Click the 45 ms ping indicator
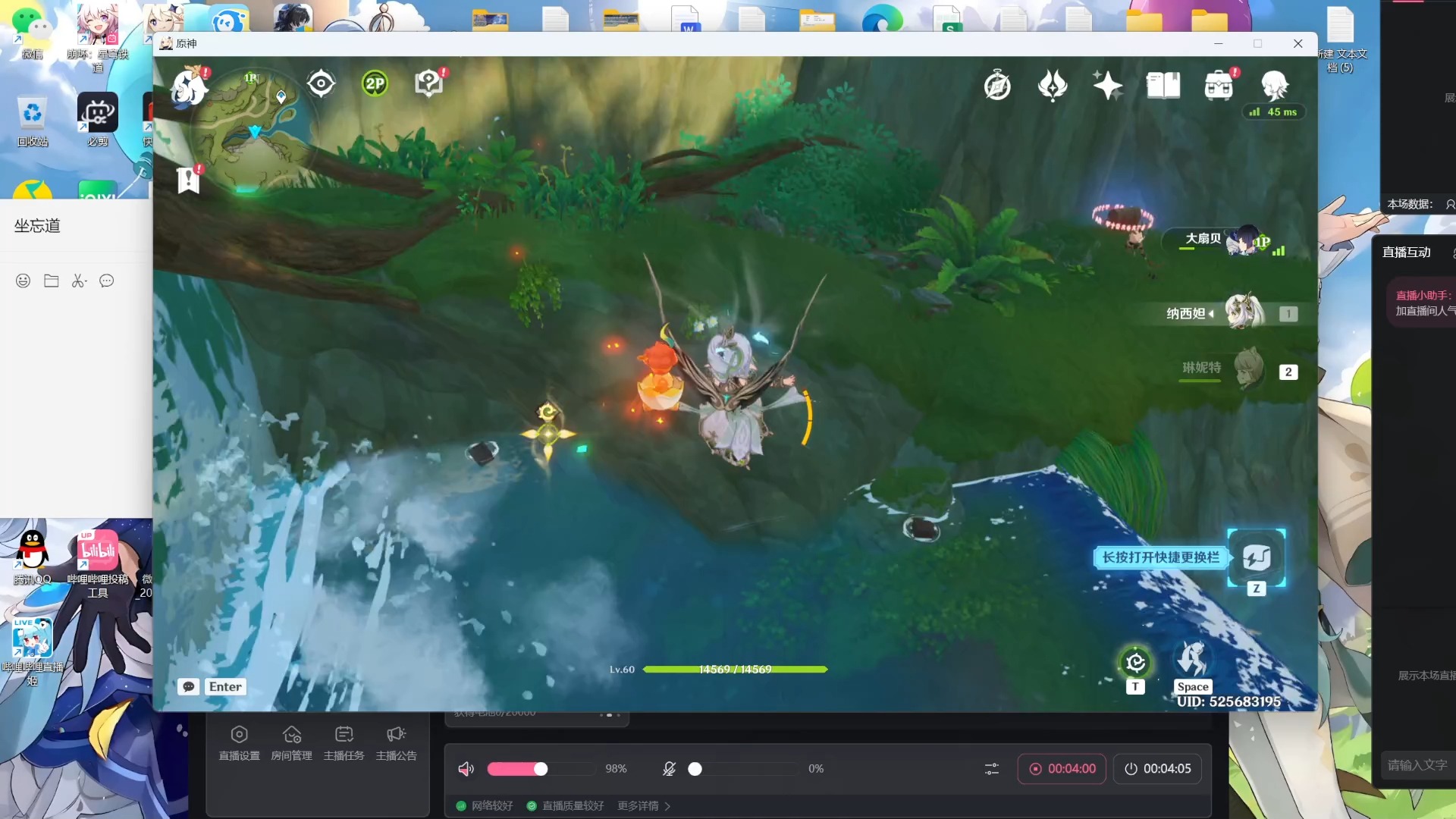The width and height of the screenshot is (1456, 819). (x=1274, y=112)
